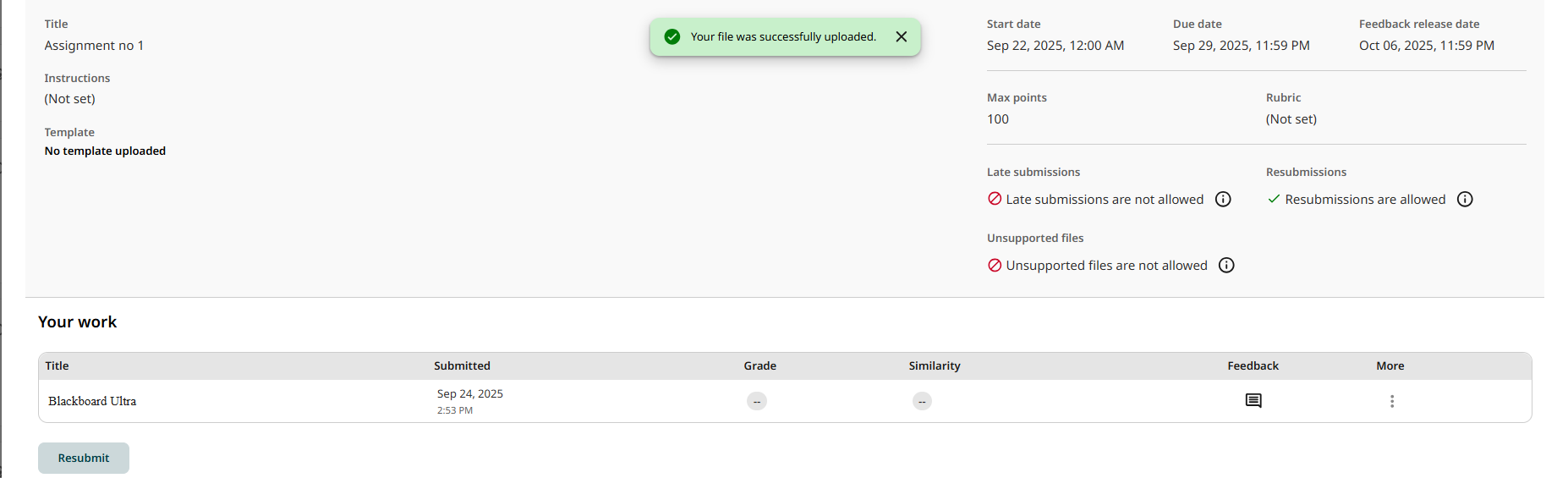Viewport: 1568px width, 478px height.
Task: Click the resubmissions allowed checkmark icon
Action: 1274,200
